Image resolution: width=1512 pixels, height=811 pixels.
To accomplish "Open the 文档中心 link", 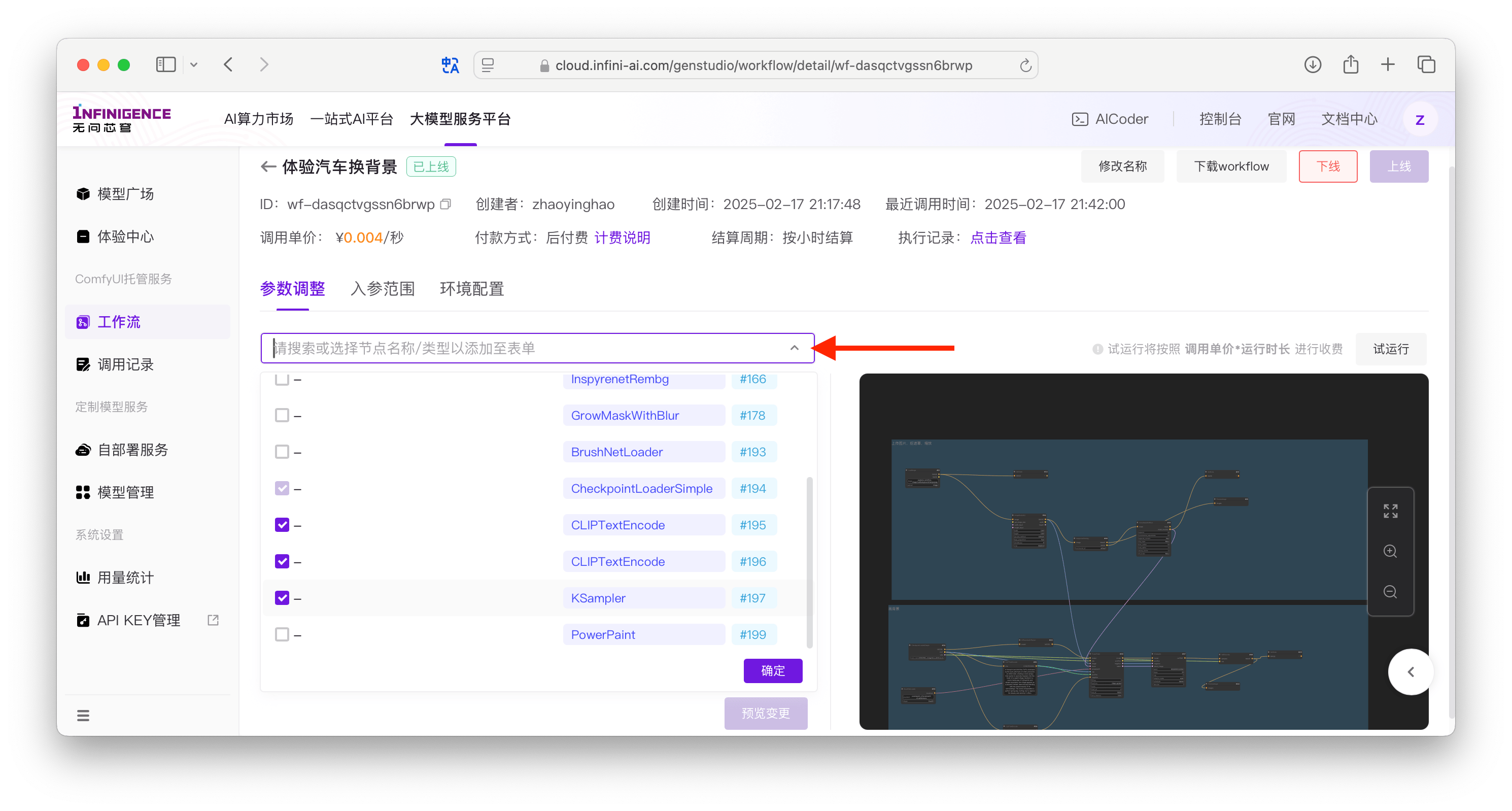I will click(1349, 119).
